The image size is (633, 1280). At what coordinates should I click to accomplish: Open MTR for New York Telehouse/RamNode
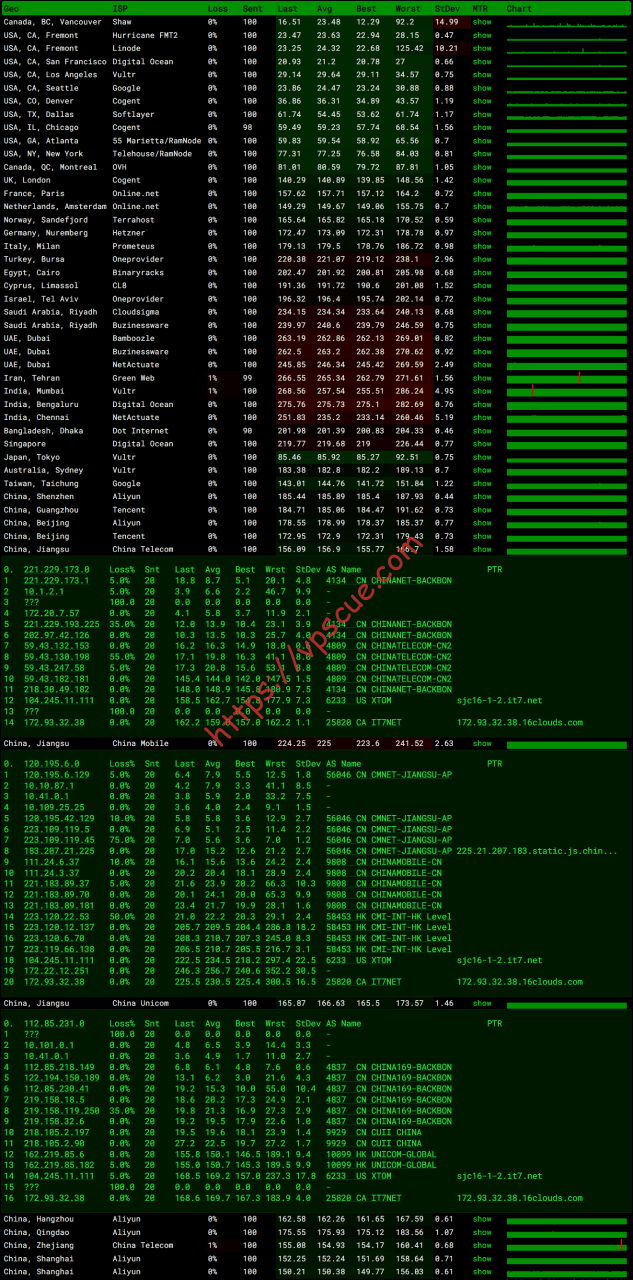pyautogui.click(x=482, y=153)
